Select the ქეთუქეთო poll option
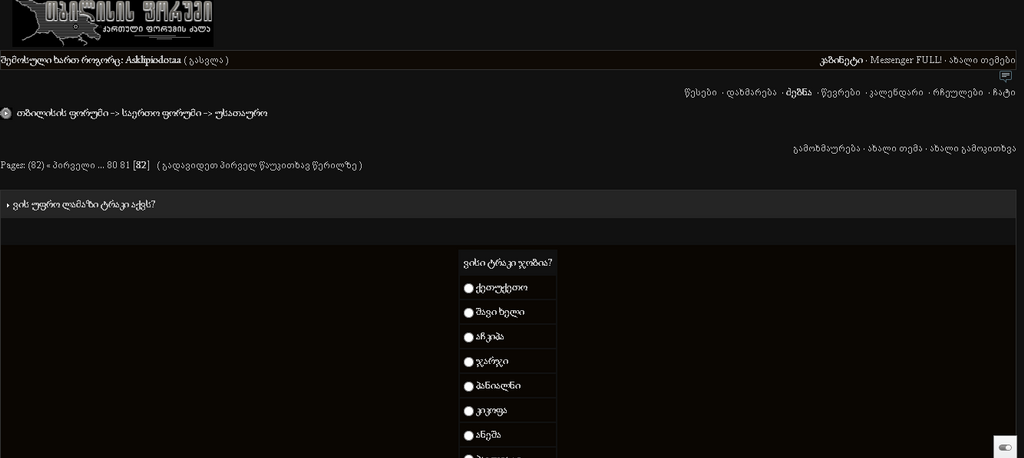 click(468, 288)
